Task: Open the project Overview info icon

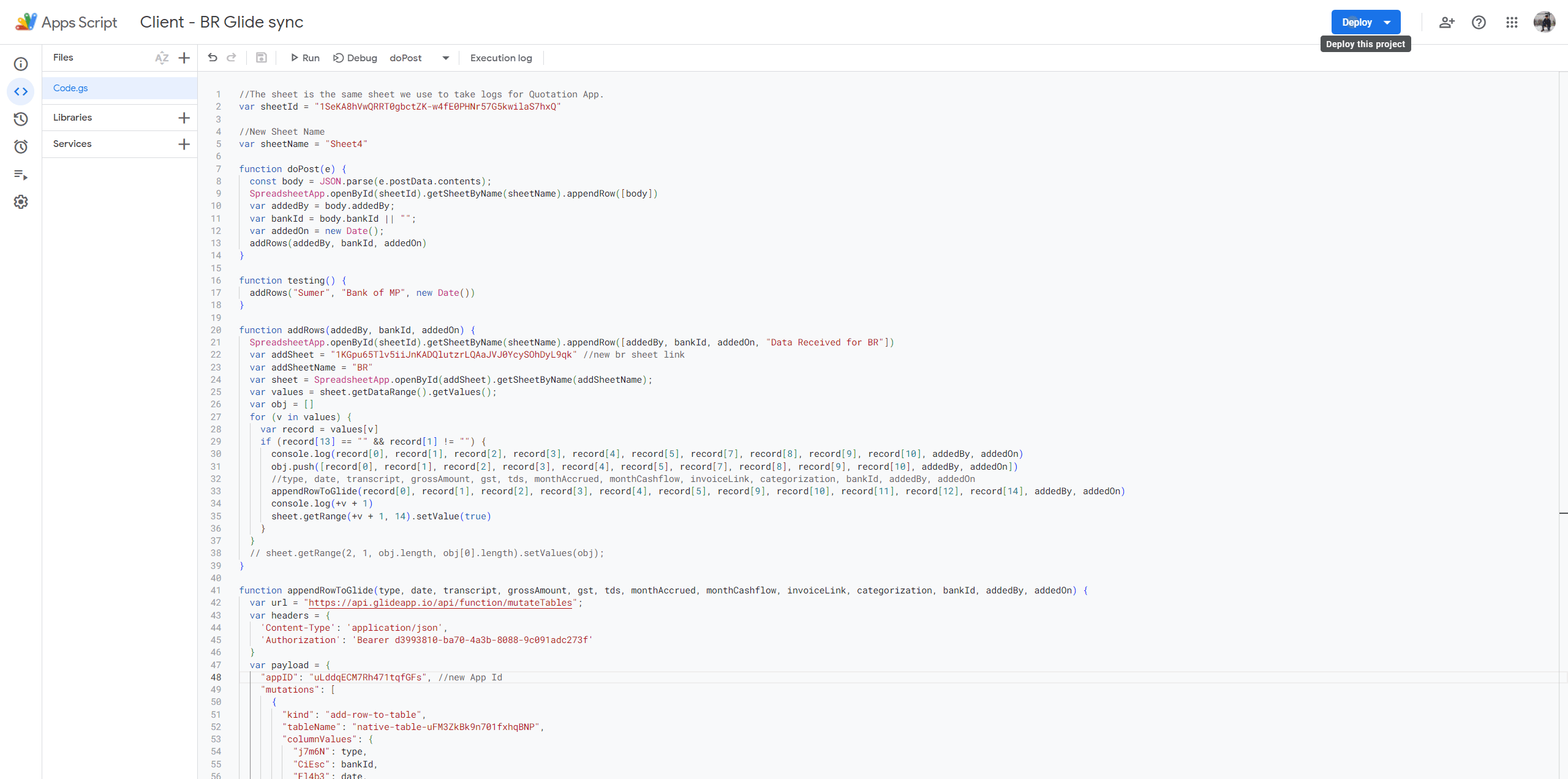Action: coord(21,64)
